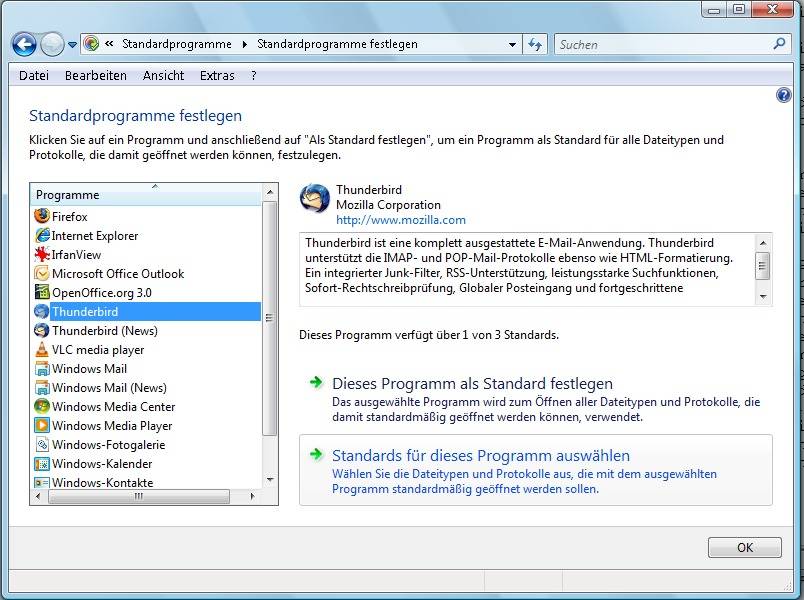Click the blue help question mark icon
The width and height of the screenshot is (804, 600).
coord(783,95)
